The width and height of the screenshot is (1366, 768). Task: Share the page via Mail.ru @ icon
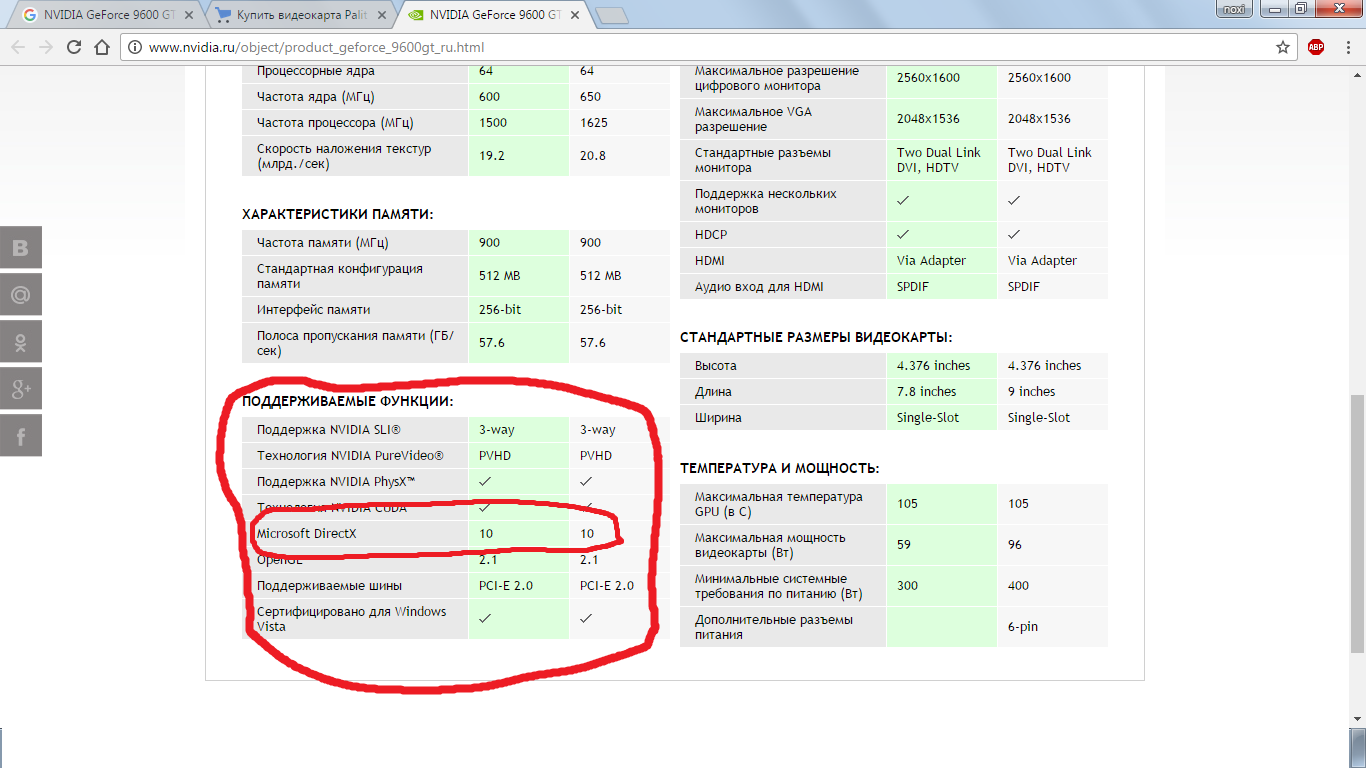coord(21,295)
